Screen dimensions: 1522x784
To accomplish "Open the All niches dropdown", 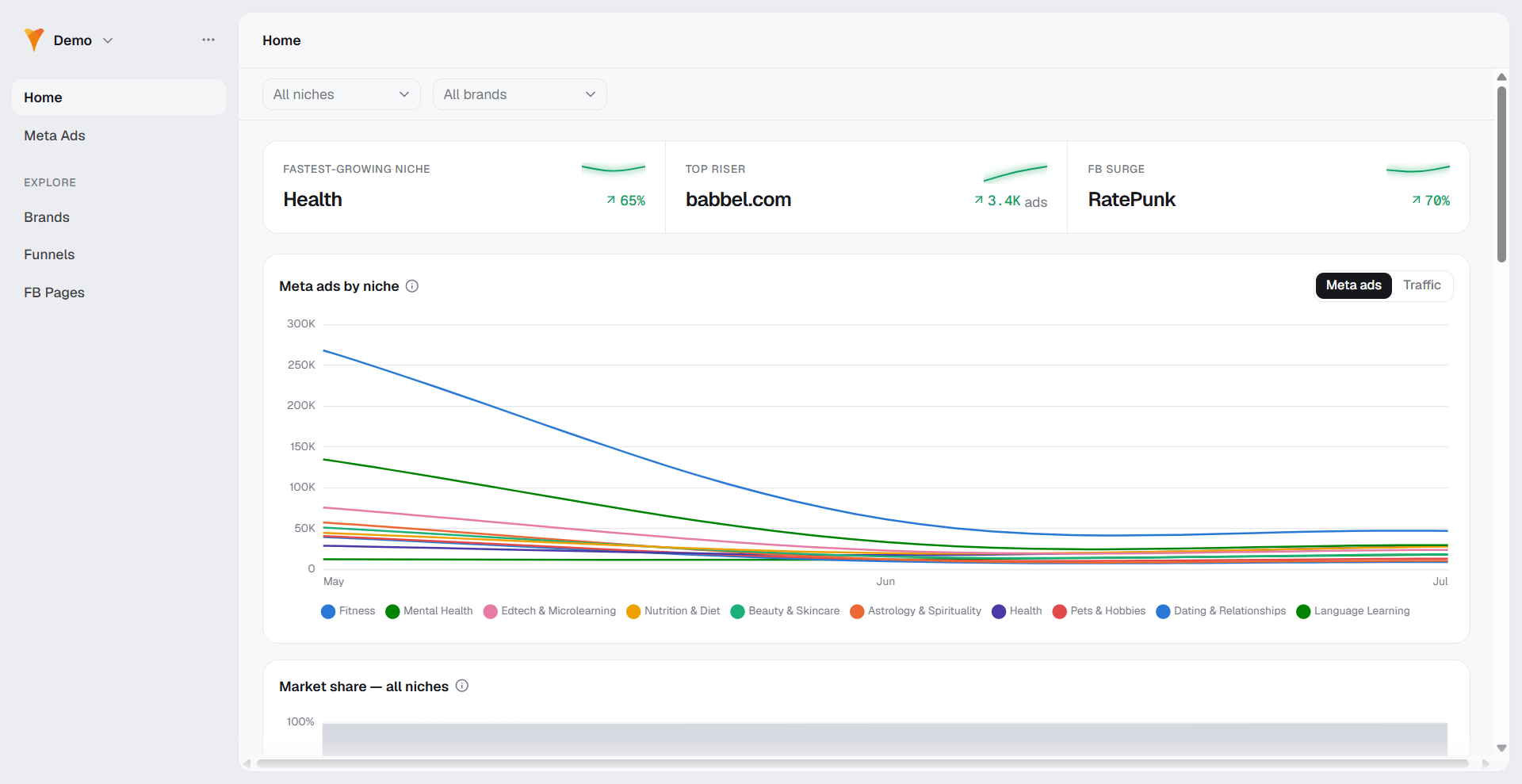I will [x=342, y=94].
